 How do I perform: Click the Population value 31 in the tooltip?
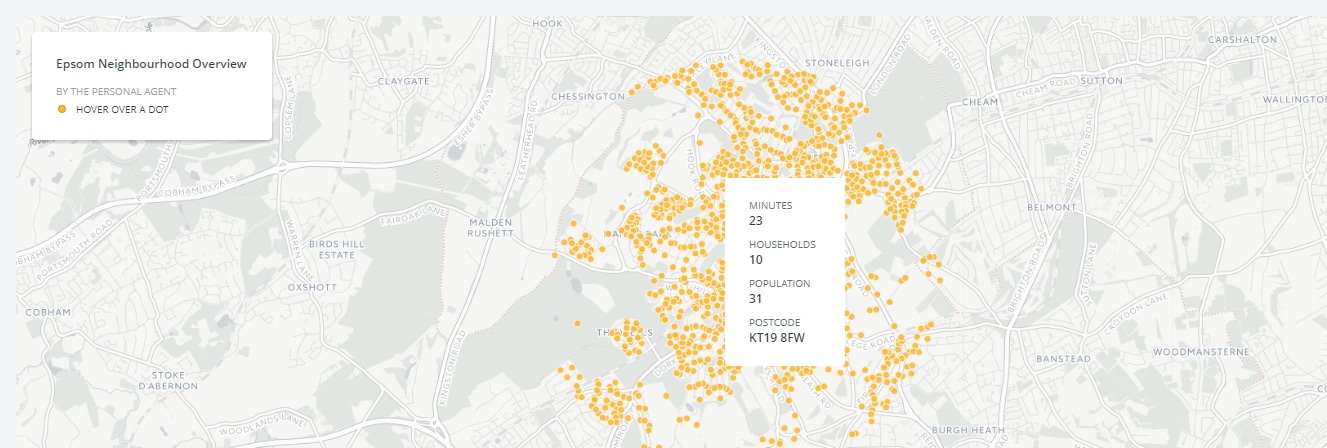[x=757, y=299]
